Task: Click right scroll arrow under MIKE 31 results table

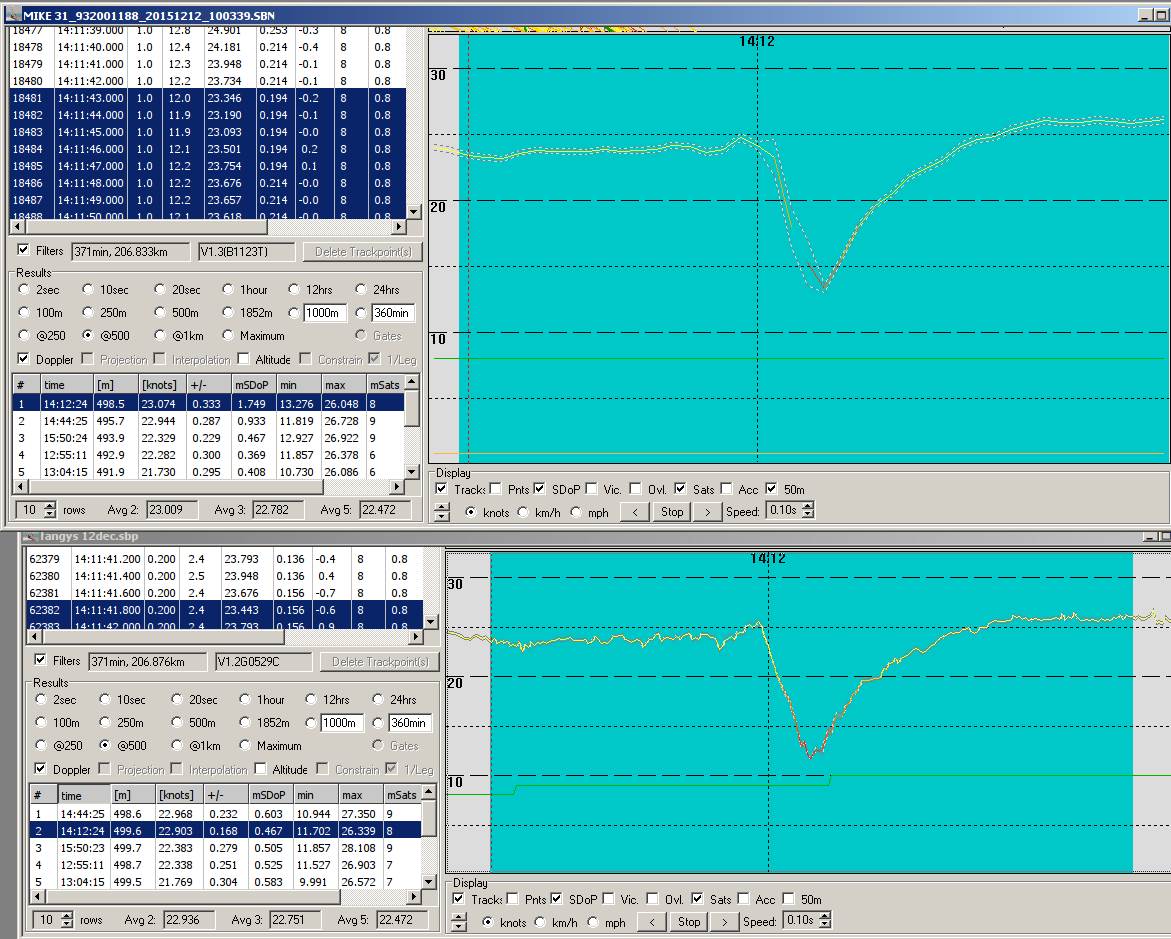Action: pyautogui.click(x=397, y=487)
